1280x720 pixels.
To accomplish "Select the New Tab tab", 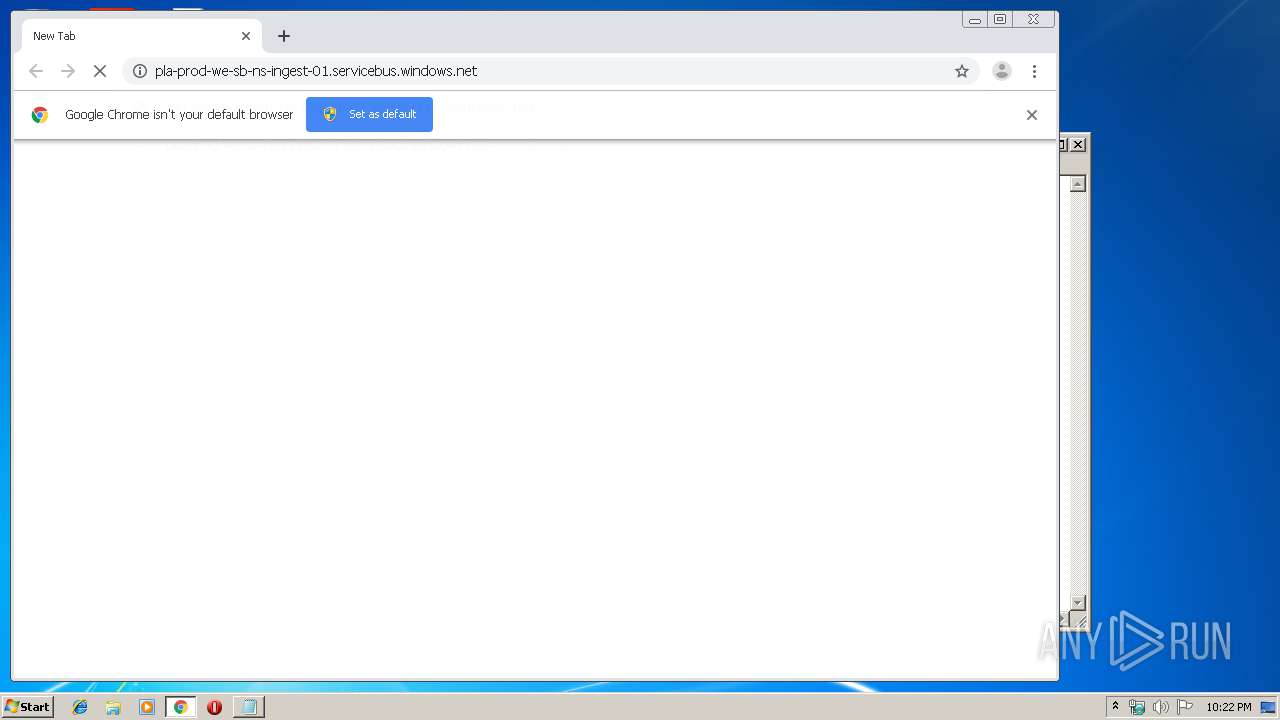I will [142, 36].
